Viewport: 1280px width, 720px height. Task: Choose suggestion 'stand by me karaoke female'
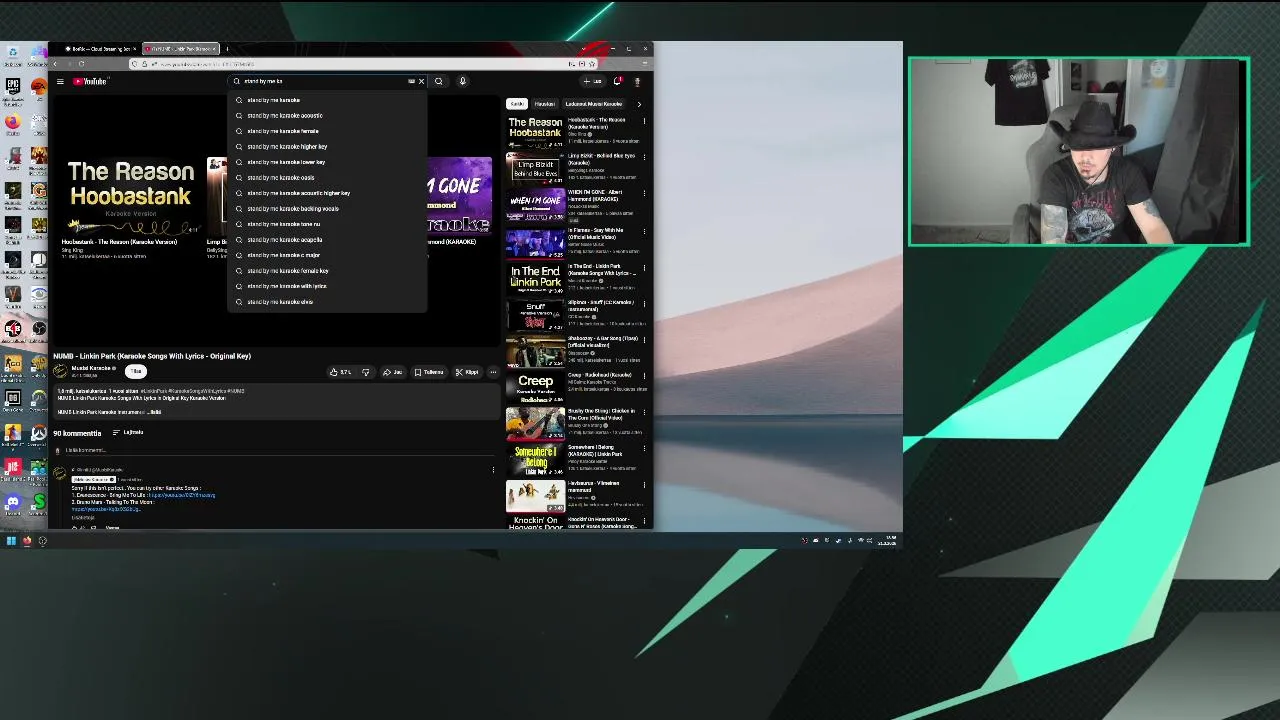tap(328, 131)
